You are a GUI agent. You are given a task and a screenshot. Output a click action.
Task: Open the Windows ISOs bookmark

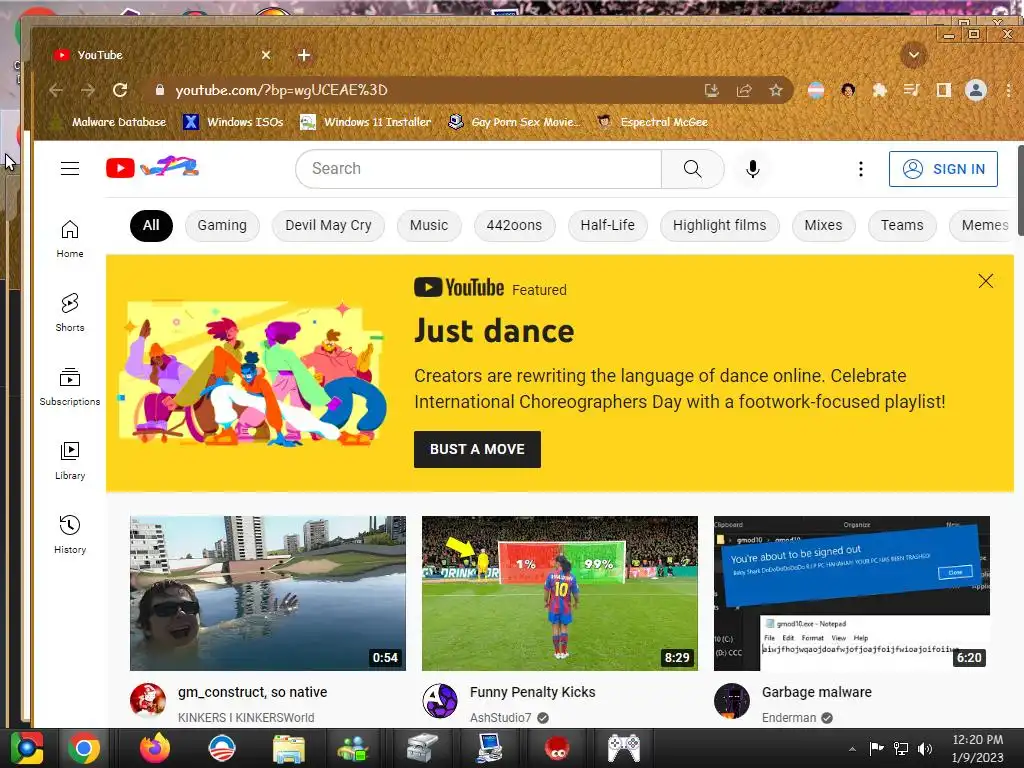tap(234, 122)
